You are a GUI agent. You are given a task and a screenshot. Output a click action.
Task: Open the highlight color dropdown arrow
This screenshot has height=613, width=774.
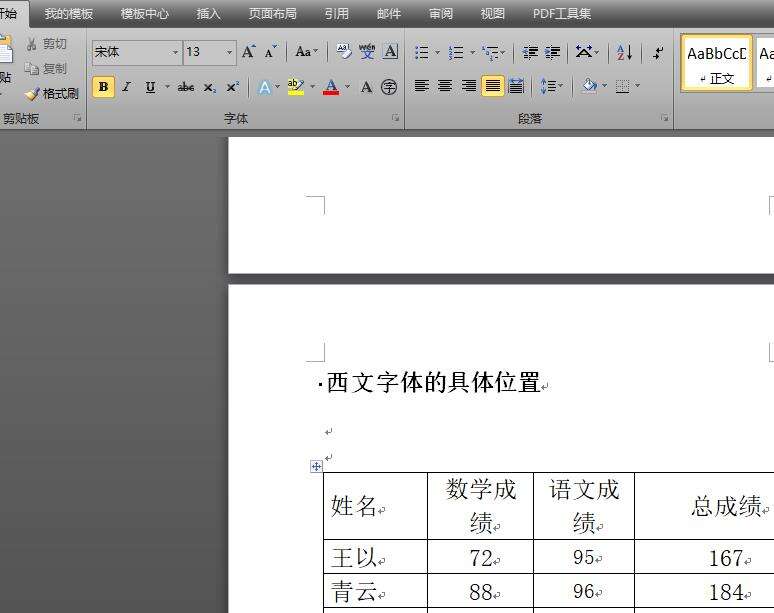click(x=312, y=87)
